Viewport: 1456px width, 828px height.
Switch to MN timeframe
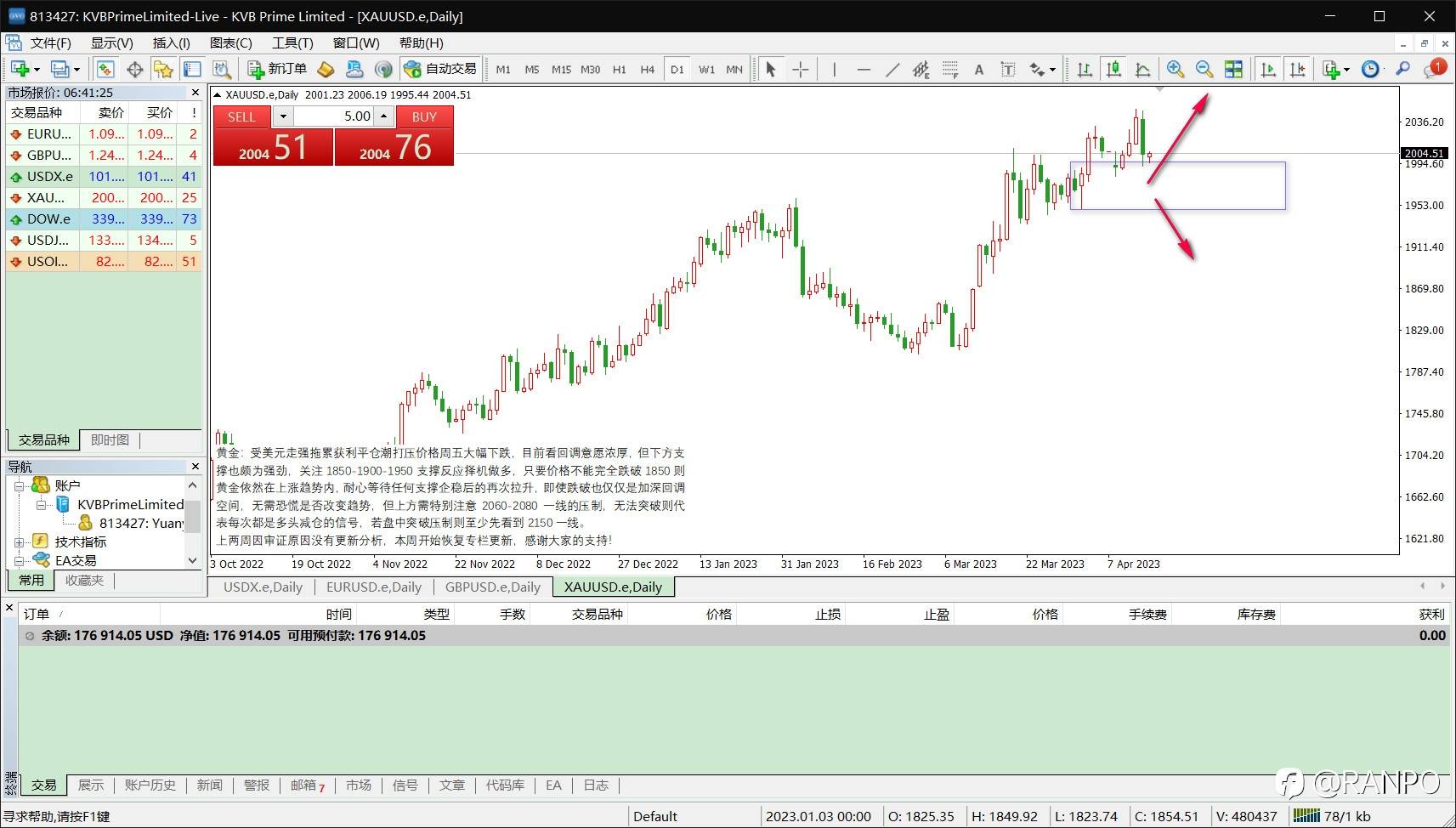click(734, 70)
